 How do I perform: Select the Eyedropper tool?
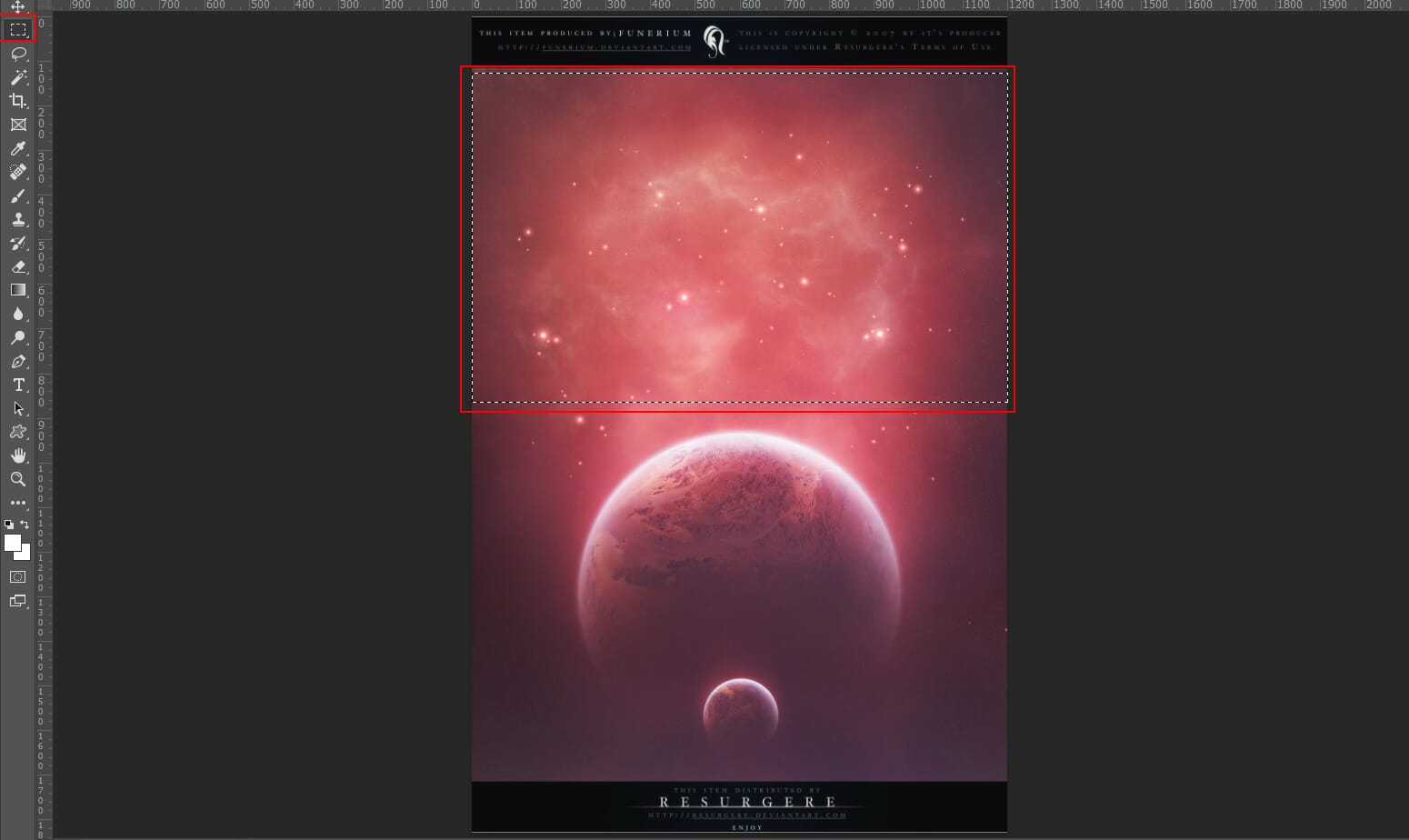(x=17, y=148)
